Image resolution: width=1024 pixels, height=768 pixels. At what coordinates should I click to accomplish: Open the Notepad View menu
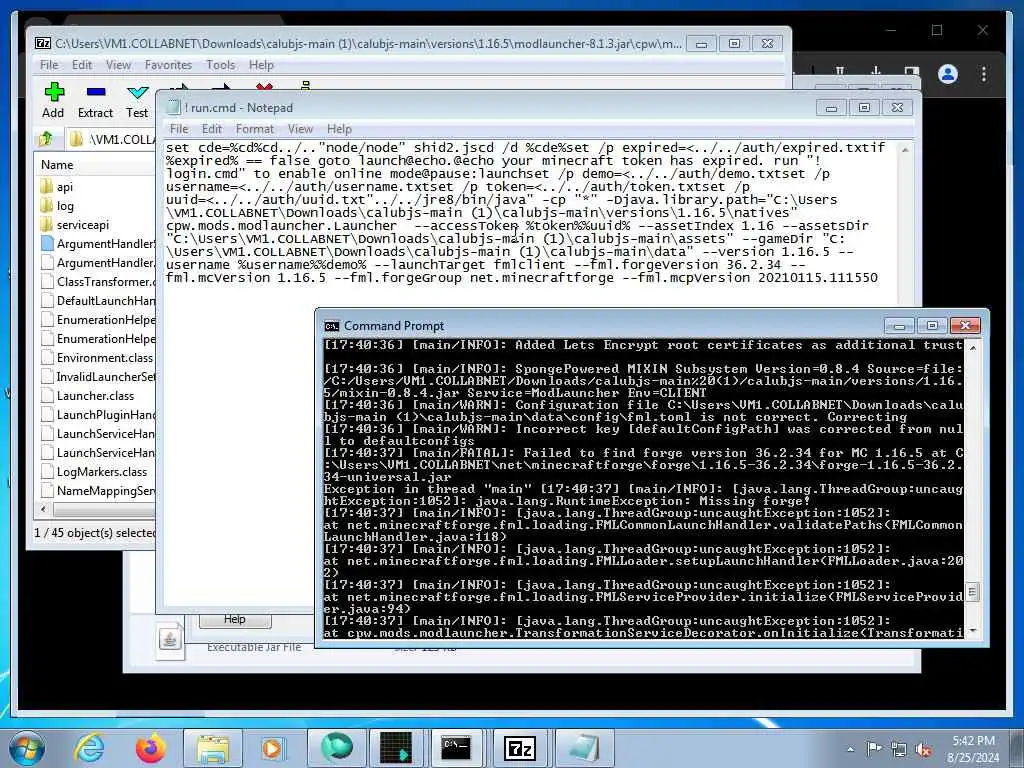(x=300, y=129)
